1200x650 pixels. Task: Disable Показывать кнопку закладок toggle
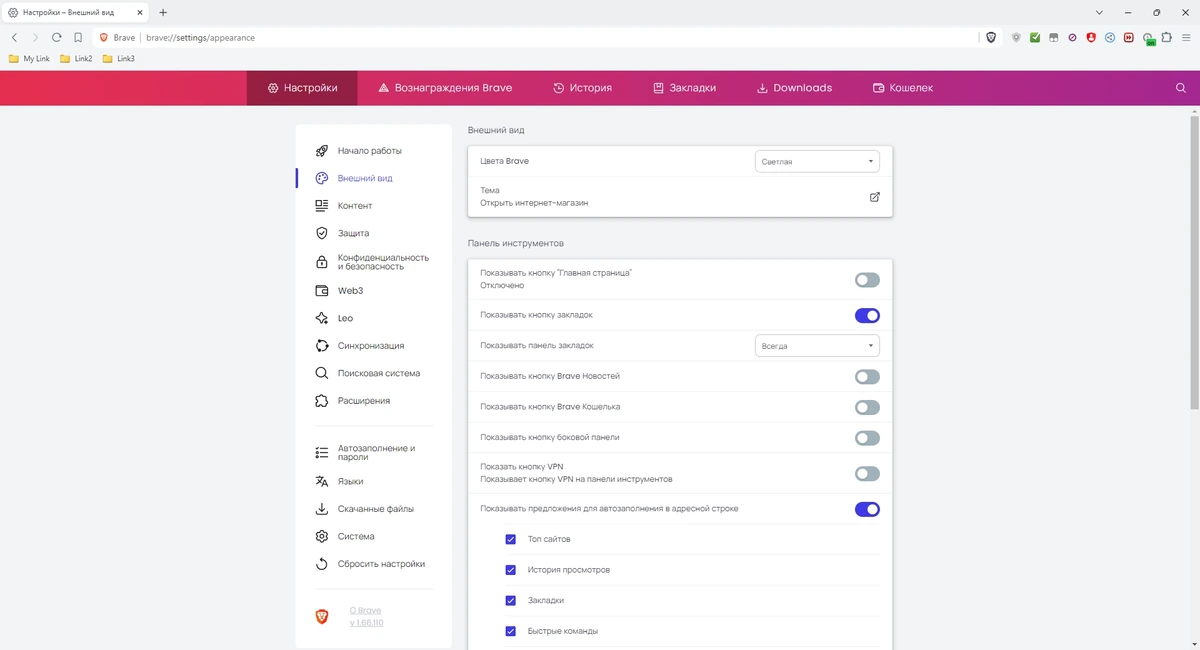pyautogui.click(x=867, y=316)
